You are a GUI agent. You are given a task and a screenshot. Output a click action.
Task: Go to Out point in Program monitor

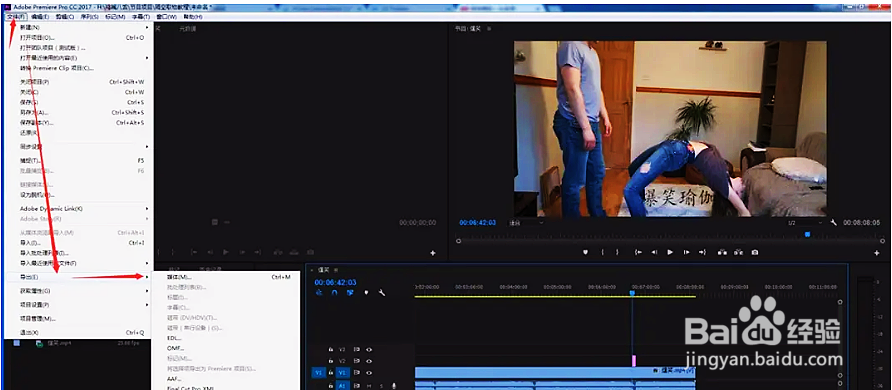point(703,252)
